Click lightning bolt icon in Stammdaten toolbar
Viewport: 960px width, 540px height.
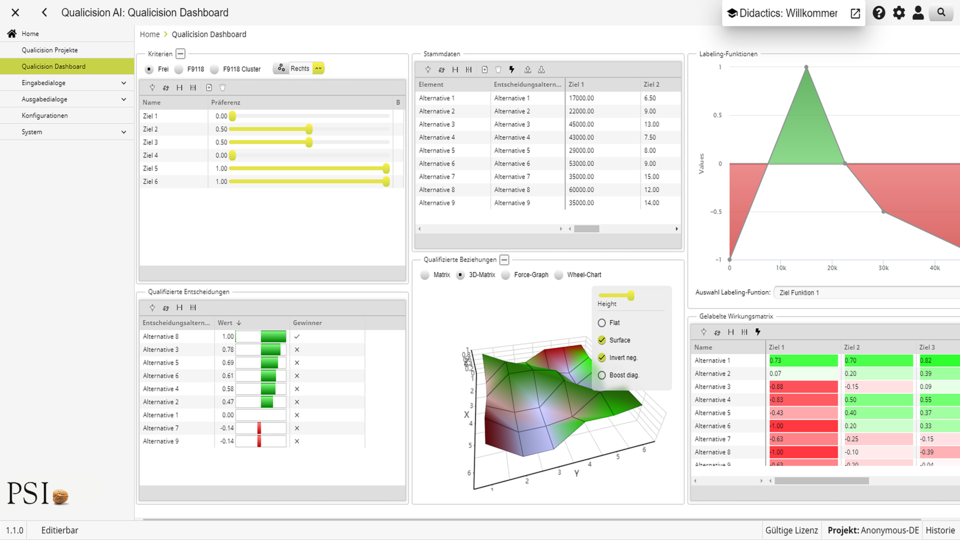click(512, 70)
